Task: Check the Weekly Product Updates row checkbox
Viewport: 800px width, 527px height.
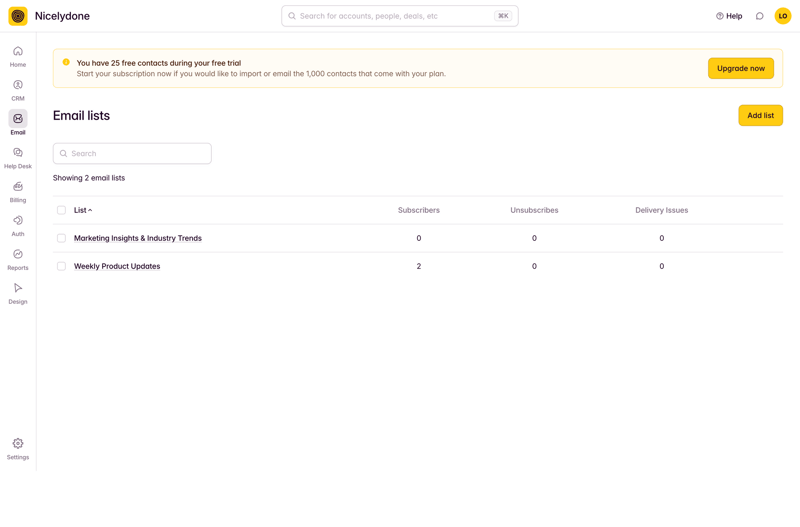Action: click(61, 266)
